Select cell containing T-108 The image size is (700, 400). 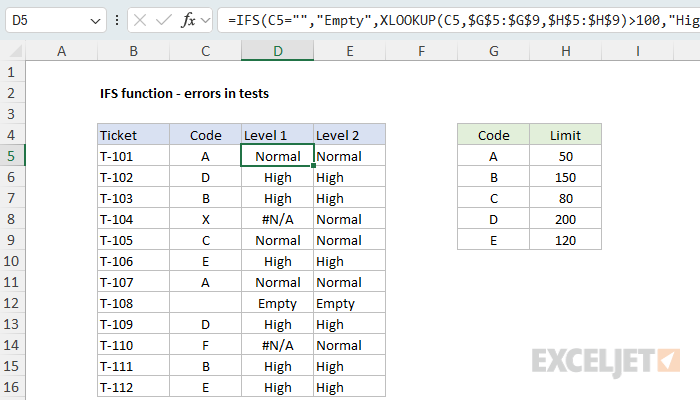pos(133,303)
